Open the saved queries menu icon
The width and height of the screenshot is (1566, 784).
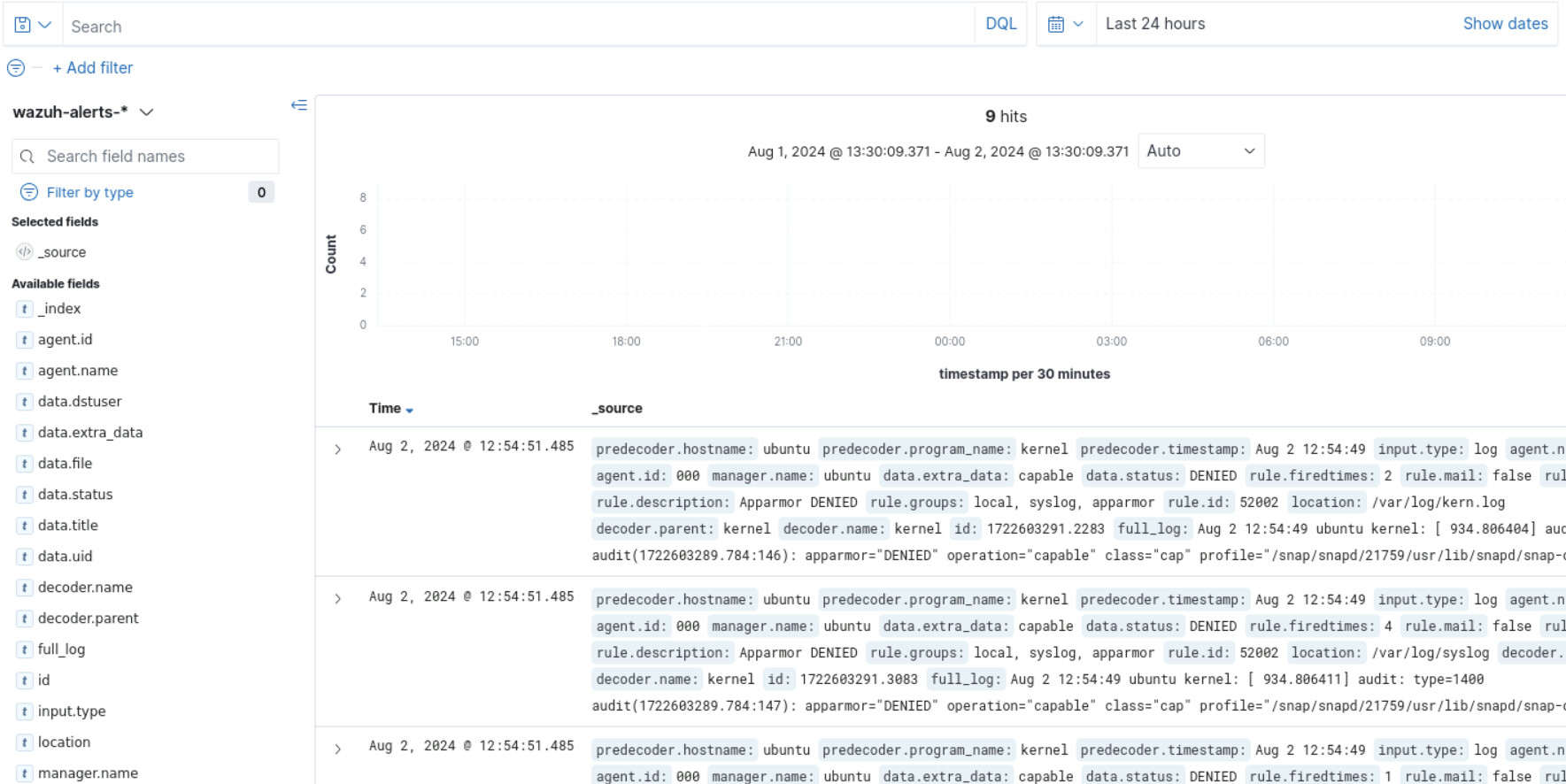pos(32,25)
